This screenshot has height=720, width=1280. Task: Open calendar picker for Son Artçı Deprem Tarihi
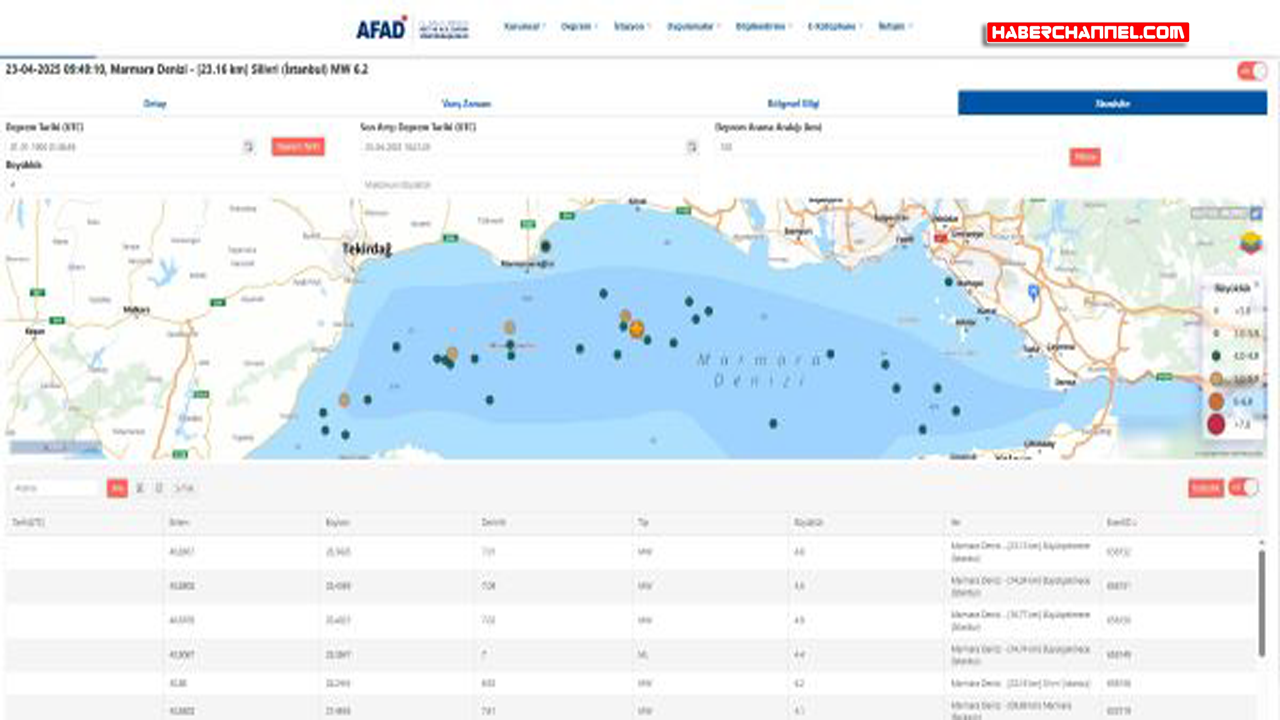pos(691,147)
